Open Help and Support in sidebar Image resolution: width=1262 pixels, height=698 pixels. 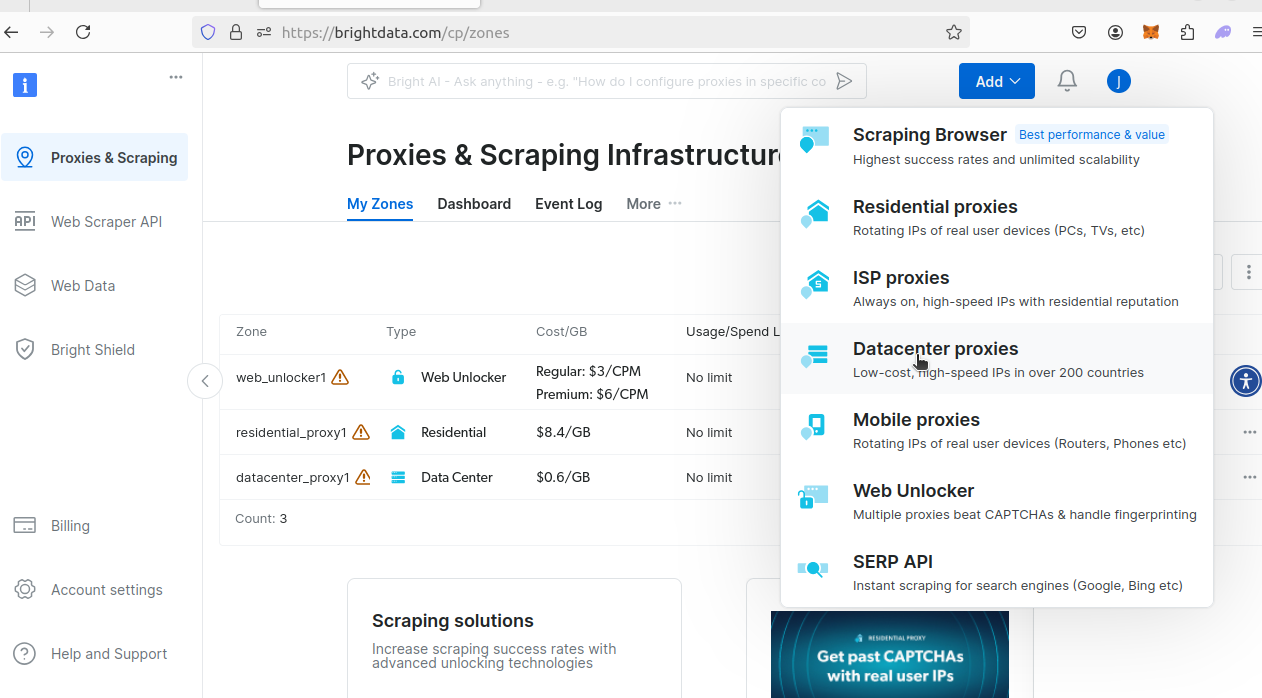click(95, 653)
